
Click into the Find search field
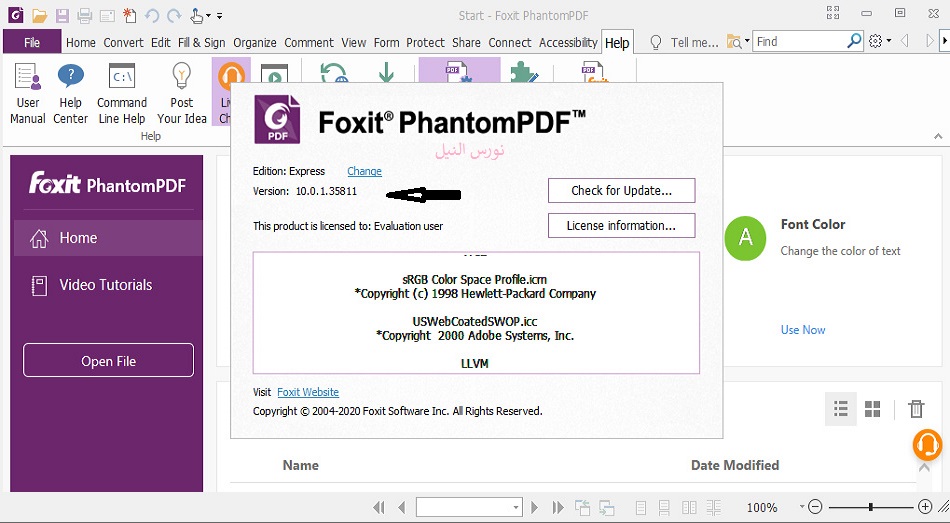[x=800, y=42]
